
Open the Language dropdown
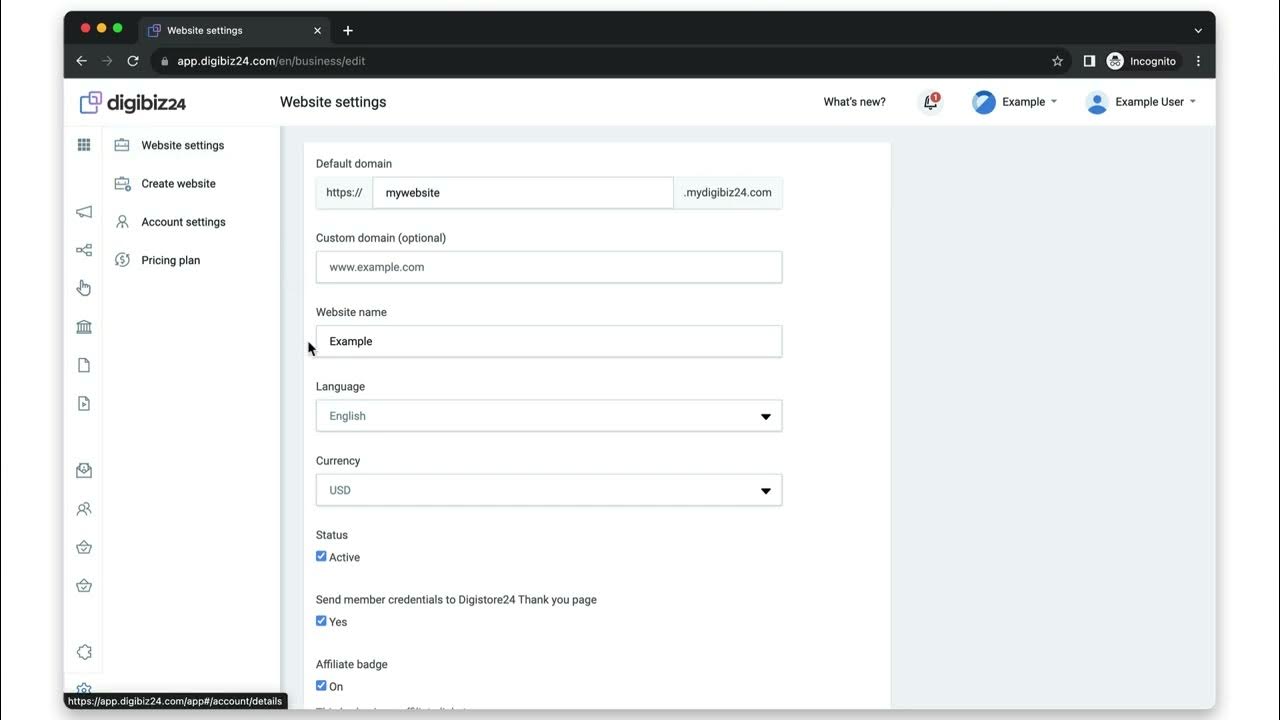pyautogui.click(x=548, y=416)
